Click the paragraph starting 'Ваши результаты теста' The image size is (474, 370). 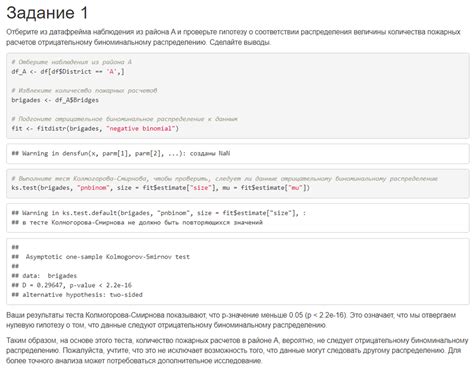point(231,320)
